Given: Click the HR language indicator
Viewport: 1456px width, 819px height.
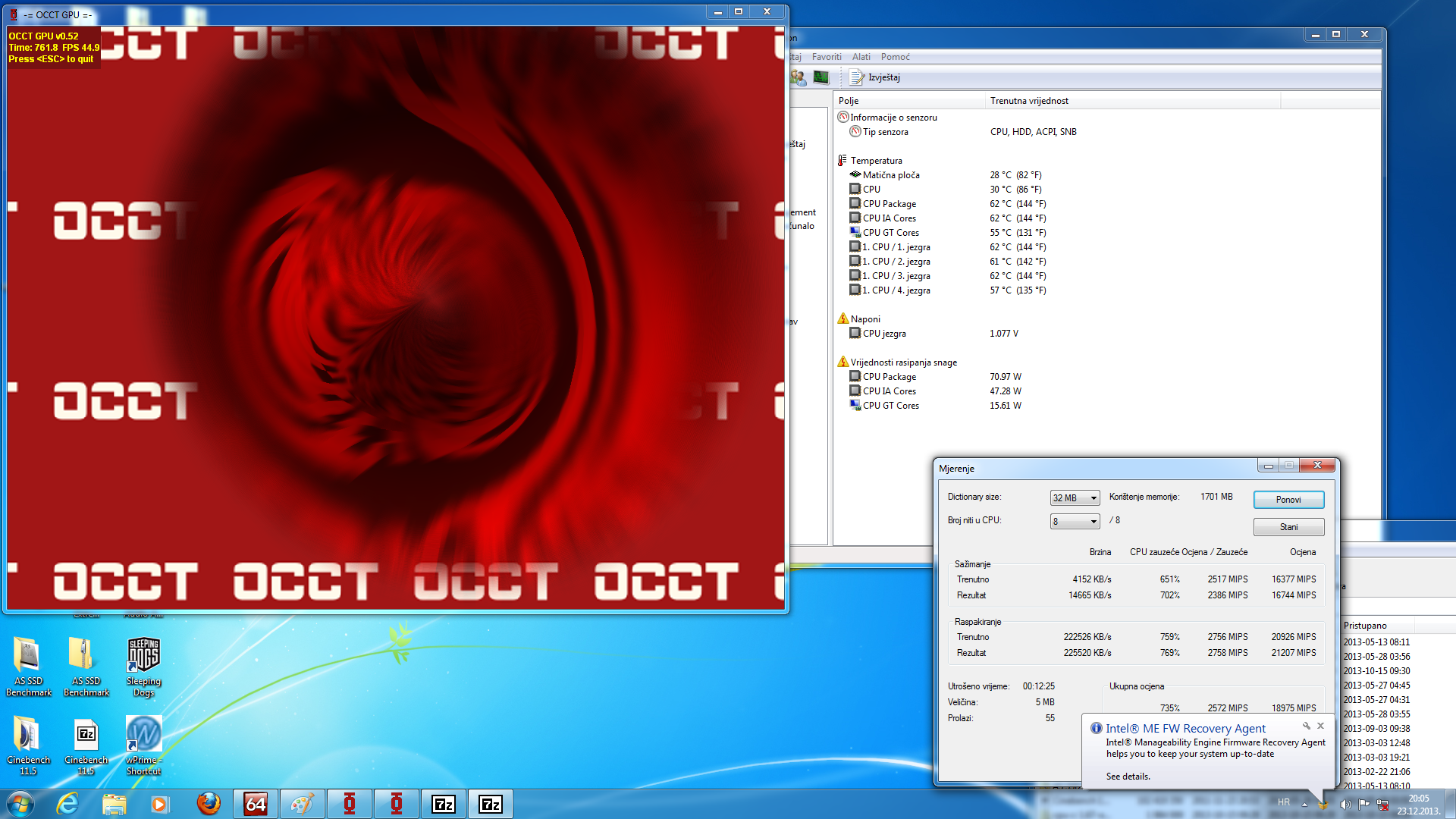Looking at the screenshot, I should 1283,802.
